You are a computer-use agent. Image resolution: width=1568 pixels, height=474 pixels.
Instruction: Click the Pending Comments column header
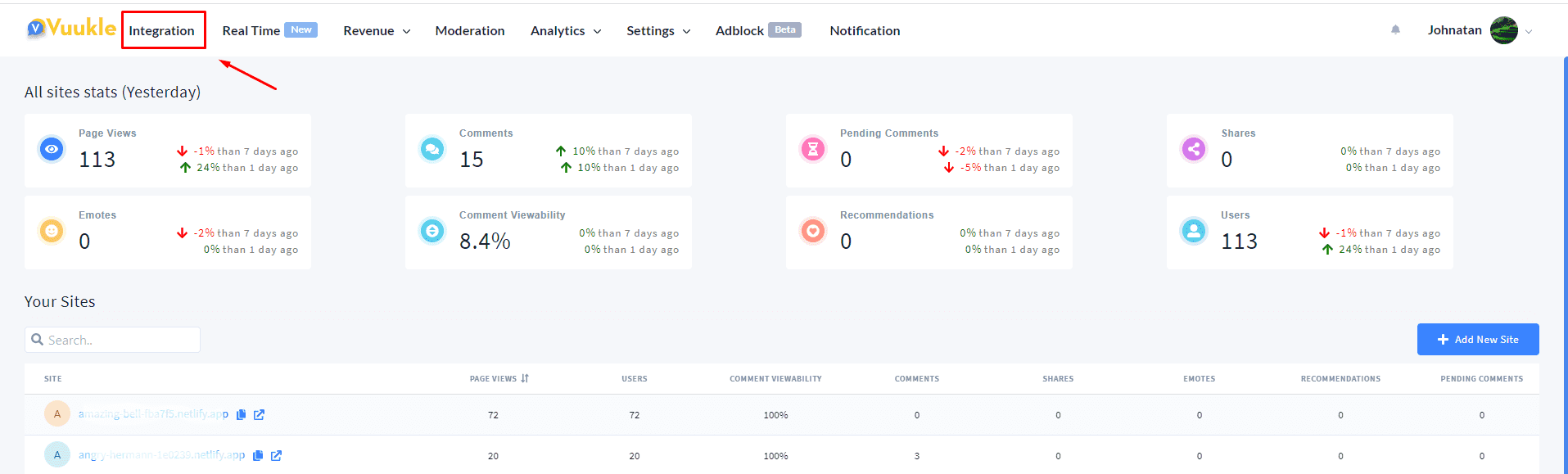pyautogui.click(x=1481, y=378)
